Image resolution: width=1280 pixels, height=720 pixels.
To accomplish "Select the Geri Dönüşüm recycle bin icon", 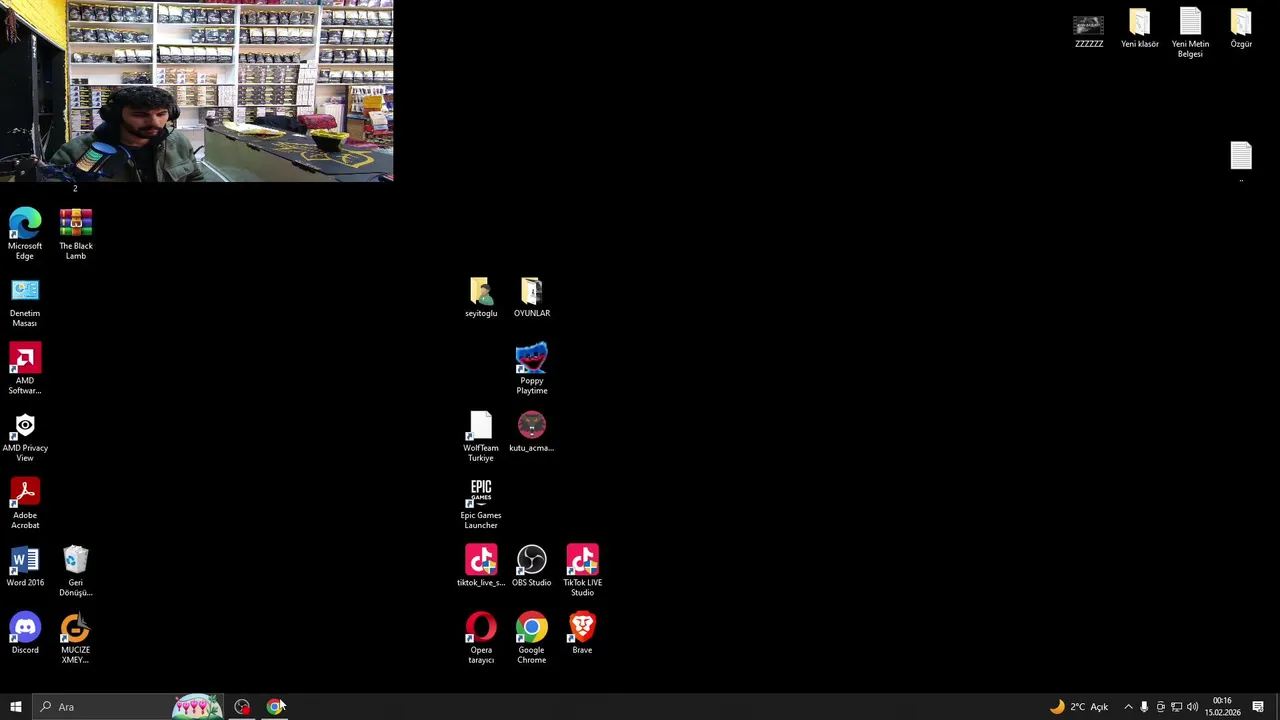I will click(76, 571).
